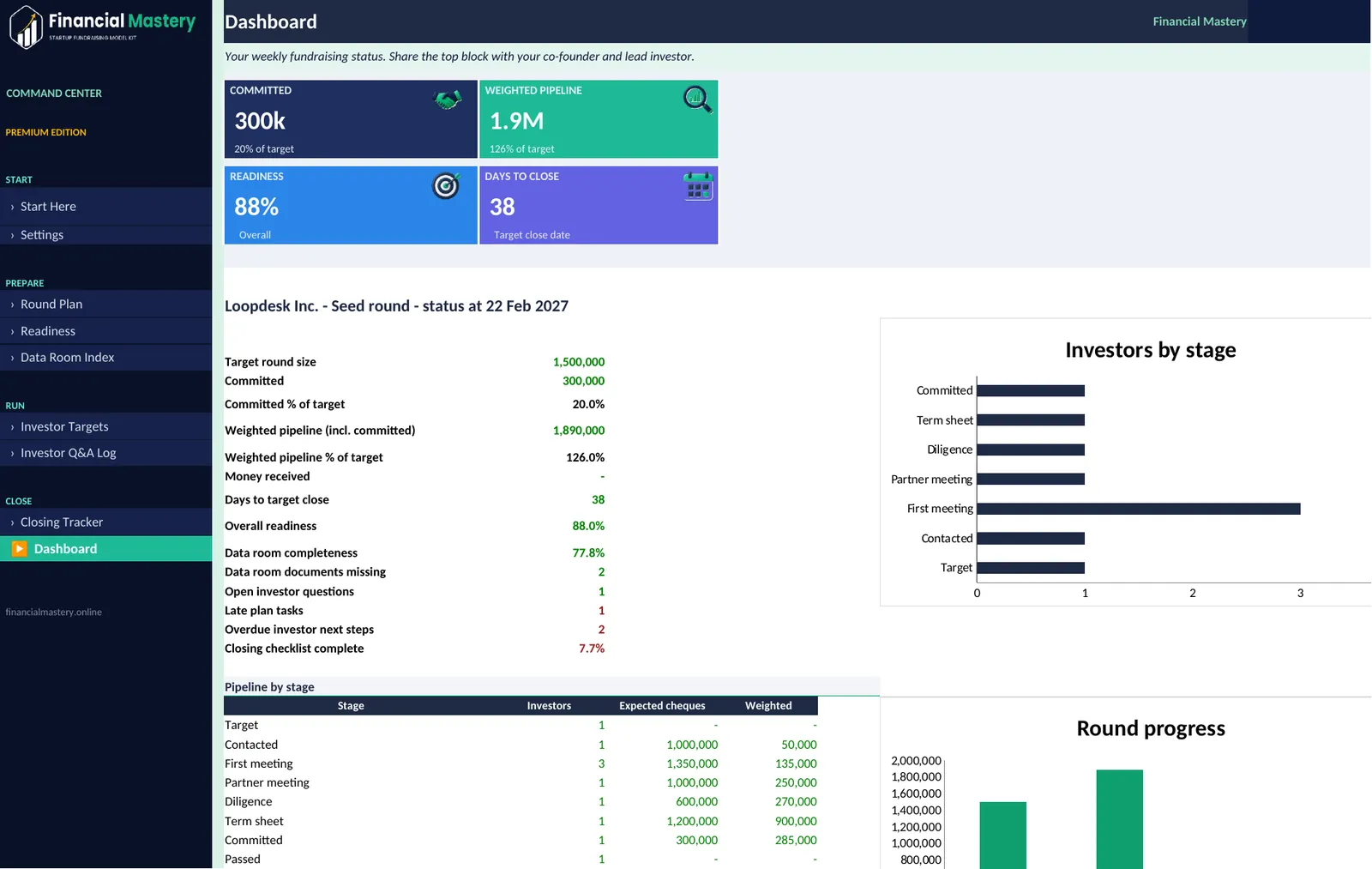Click the Expected cheques column header
Image resolution: width=1372 pixels, height=869 pixels.
pyautogui.click(x=662, y=706)
